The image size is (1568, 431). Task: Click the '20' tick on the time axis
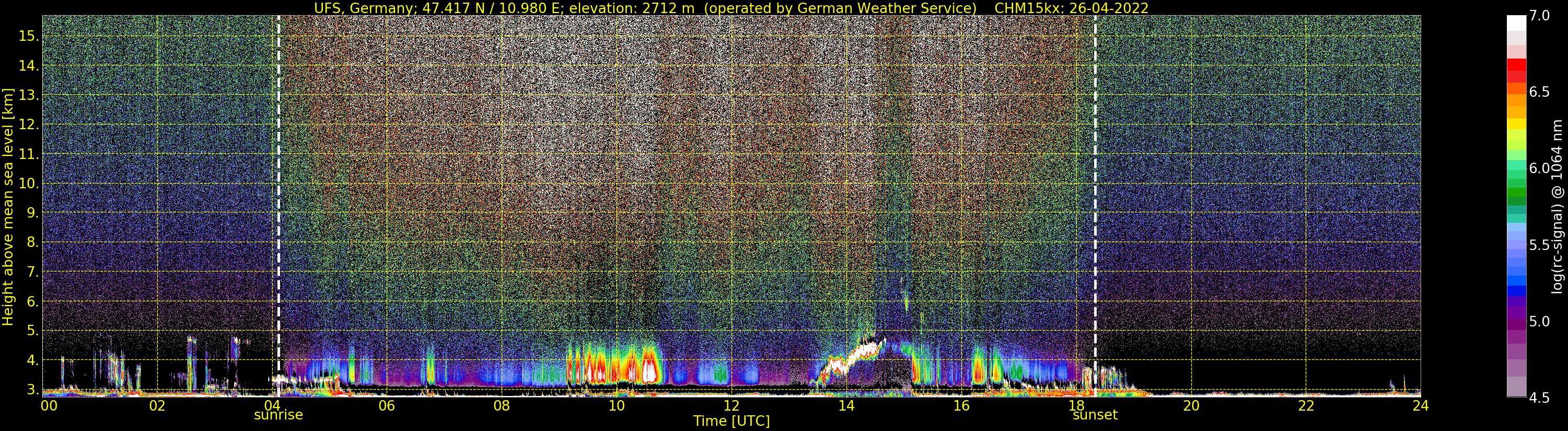pyautogui.click(x=1191, y=406)
